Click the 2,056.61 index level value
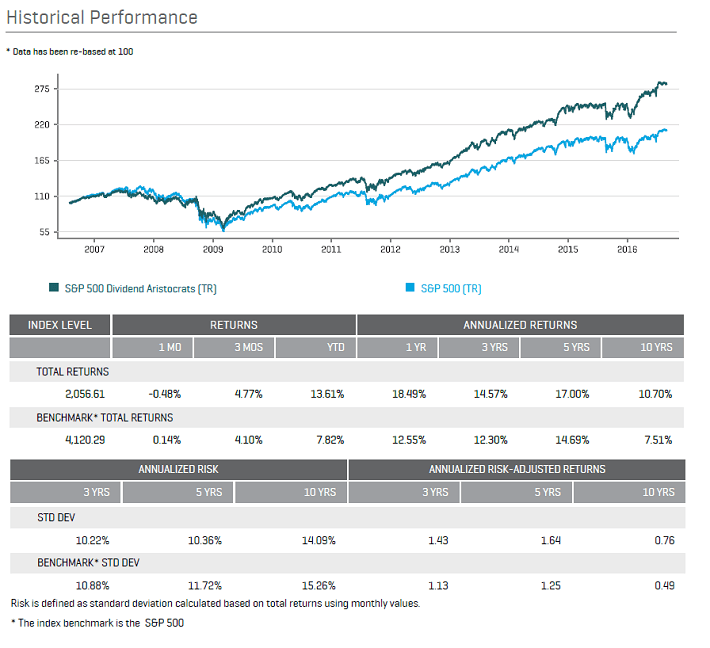This screenshot has height=648, width=710. point(84,394)
